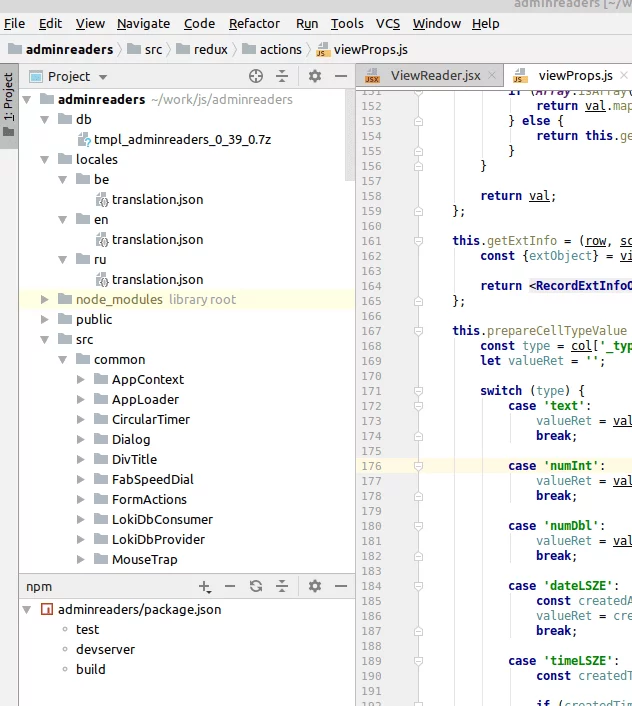This screenshot has width=632, height=706.
Task: Reload npm scripts with the refresh icon
Action: 256,586
